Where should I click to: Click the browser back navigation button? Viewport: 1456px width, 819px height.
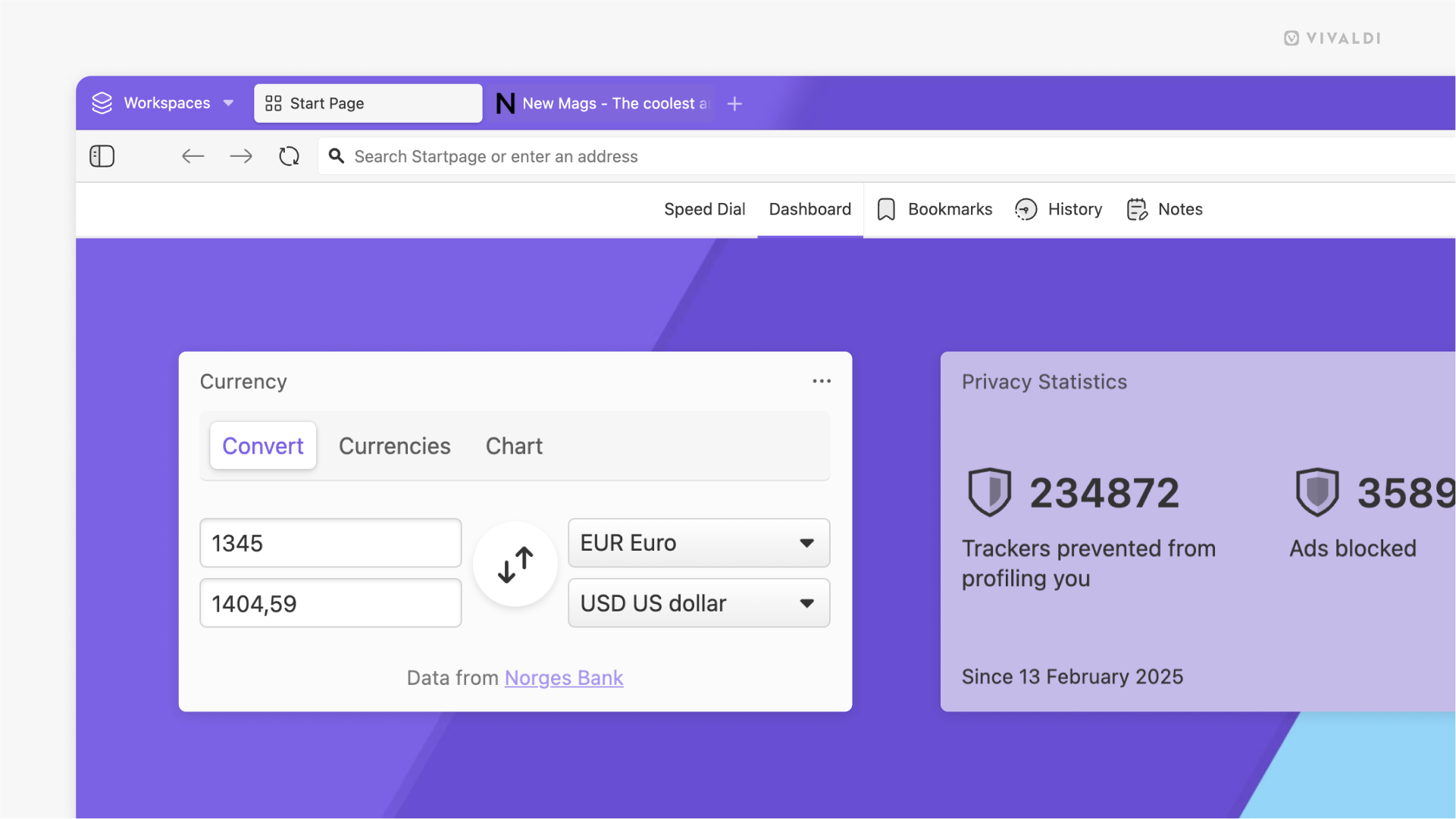click(x=192, y=156)
